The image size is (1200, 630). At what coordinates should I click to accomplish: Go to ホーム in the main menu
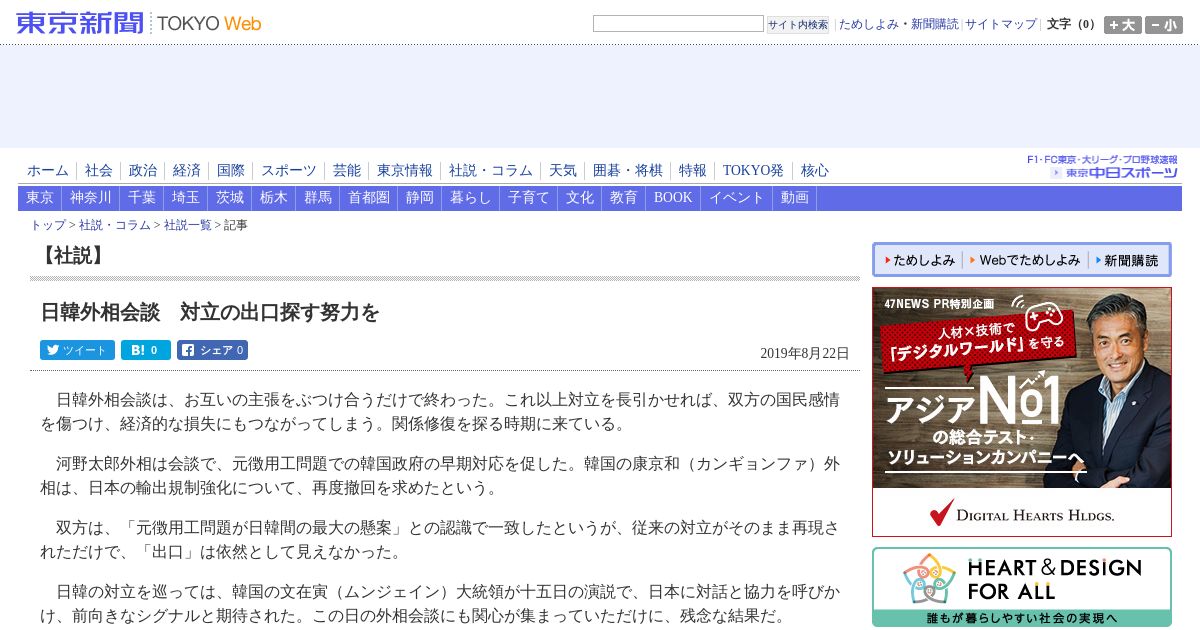[x=48, y=171]
